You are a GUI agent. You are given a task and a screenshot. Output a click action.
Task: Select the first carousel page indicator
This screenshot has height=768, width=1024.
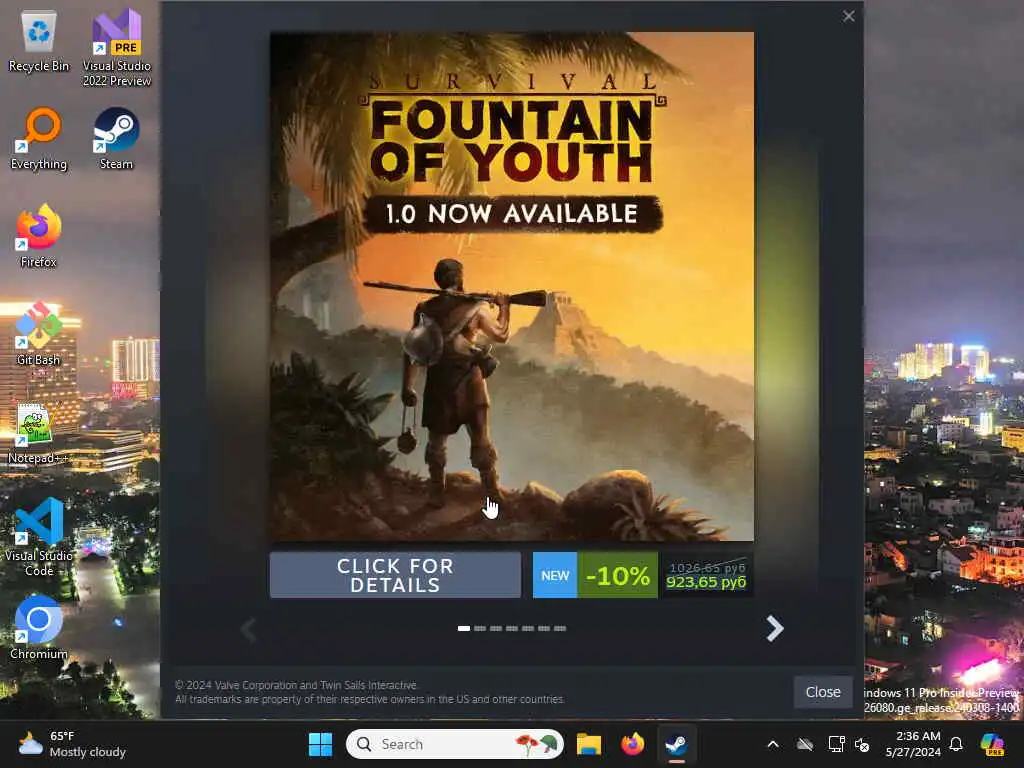click(x=464, y=628)
